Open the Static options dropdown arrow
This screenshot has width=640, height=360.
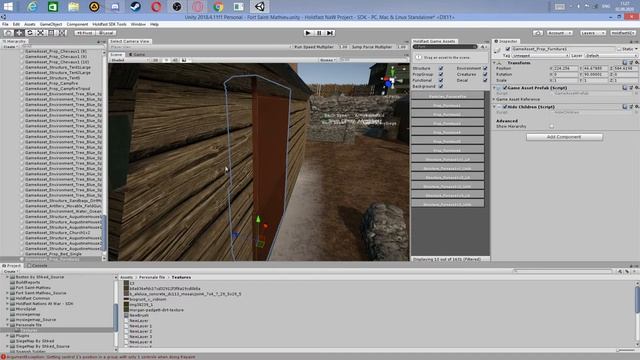[x=636, y=49]
